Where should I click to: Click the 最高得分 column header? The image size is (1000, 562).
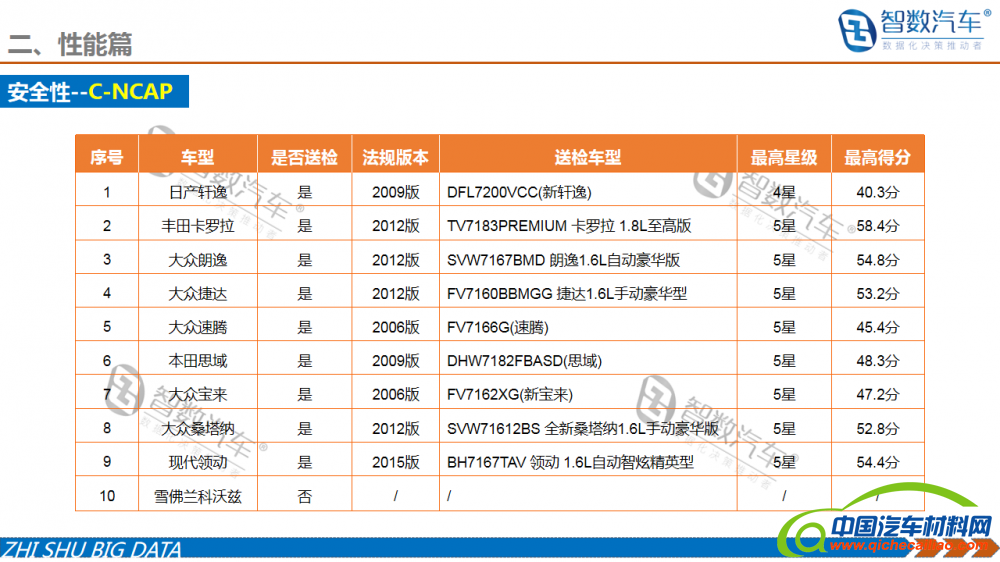coord(877,157)
